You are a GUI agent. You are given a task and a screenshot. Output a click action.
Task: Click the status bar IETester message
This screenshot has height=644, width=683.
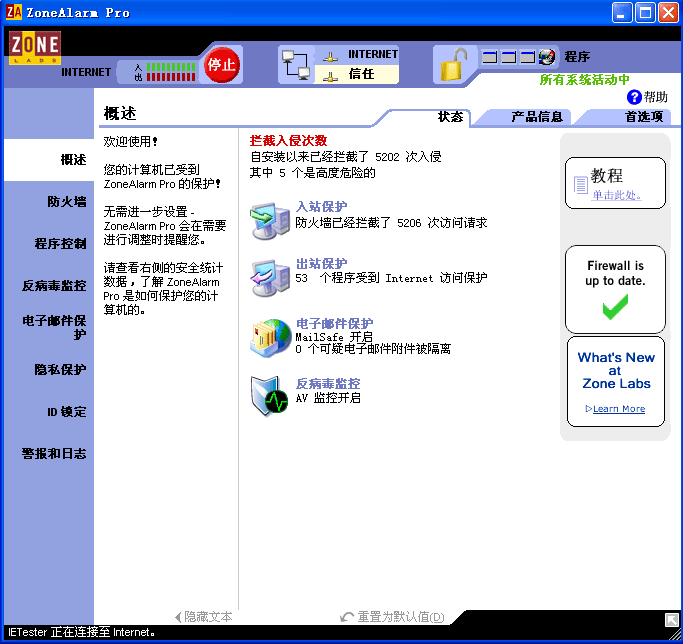coord(81,632)
